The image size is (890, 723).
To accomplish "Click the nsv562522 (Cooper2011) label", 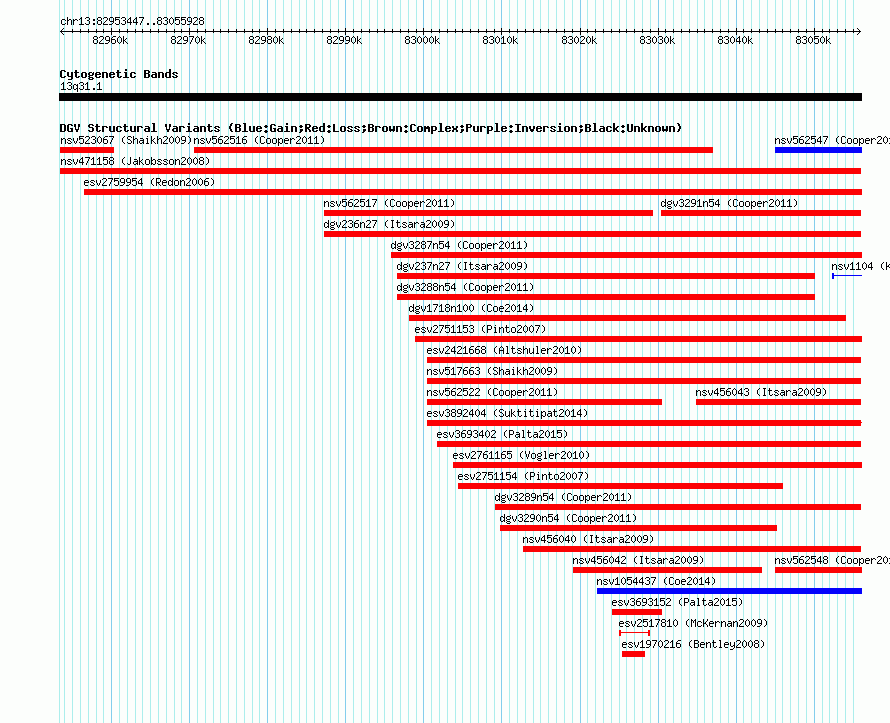I will pos(492,392).
